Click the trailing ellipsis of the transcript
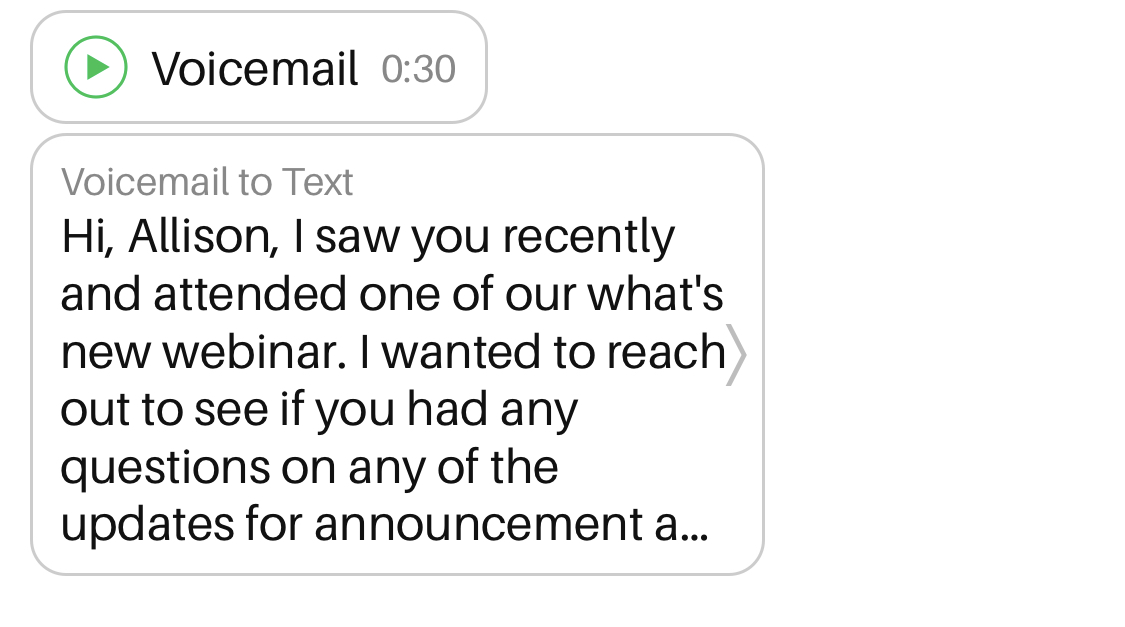Screen dimensions: 1125x627 pos(694,530)
